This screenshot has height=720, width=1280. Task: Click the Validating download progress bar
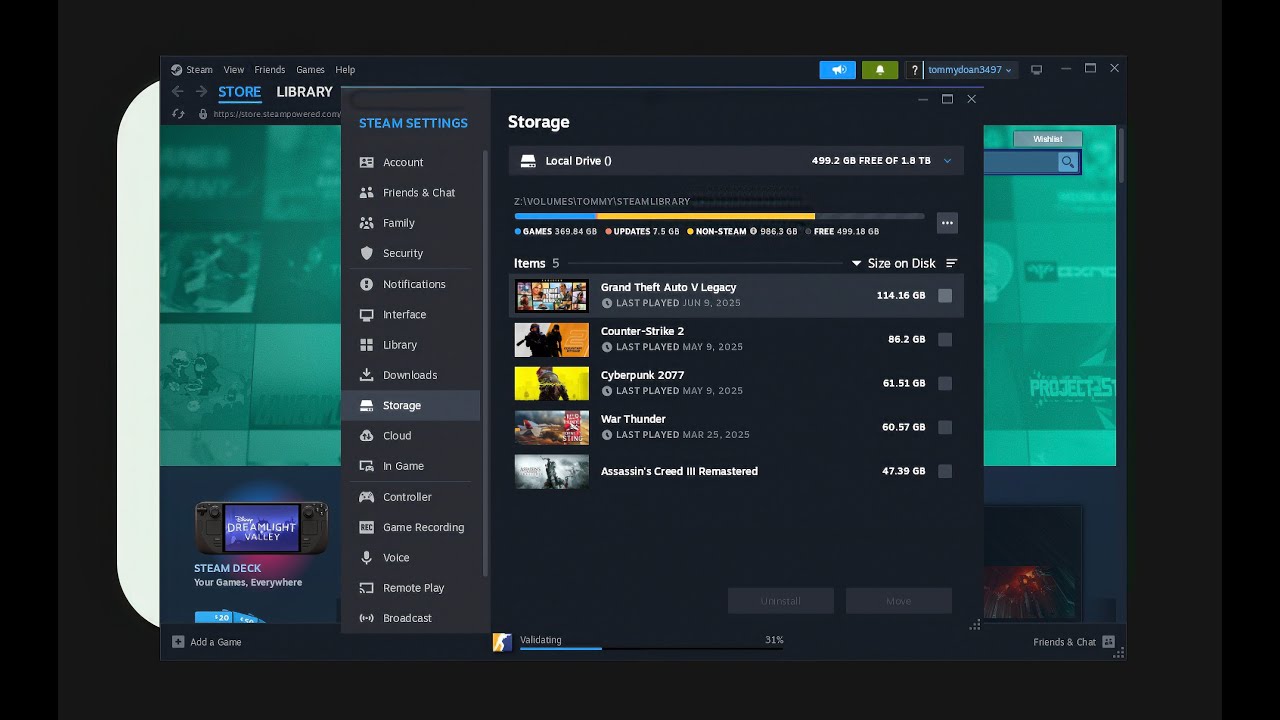[651, 648]
